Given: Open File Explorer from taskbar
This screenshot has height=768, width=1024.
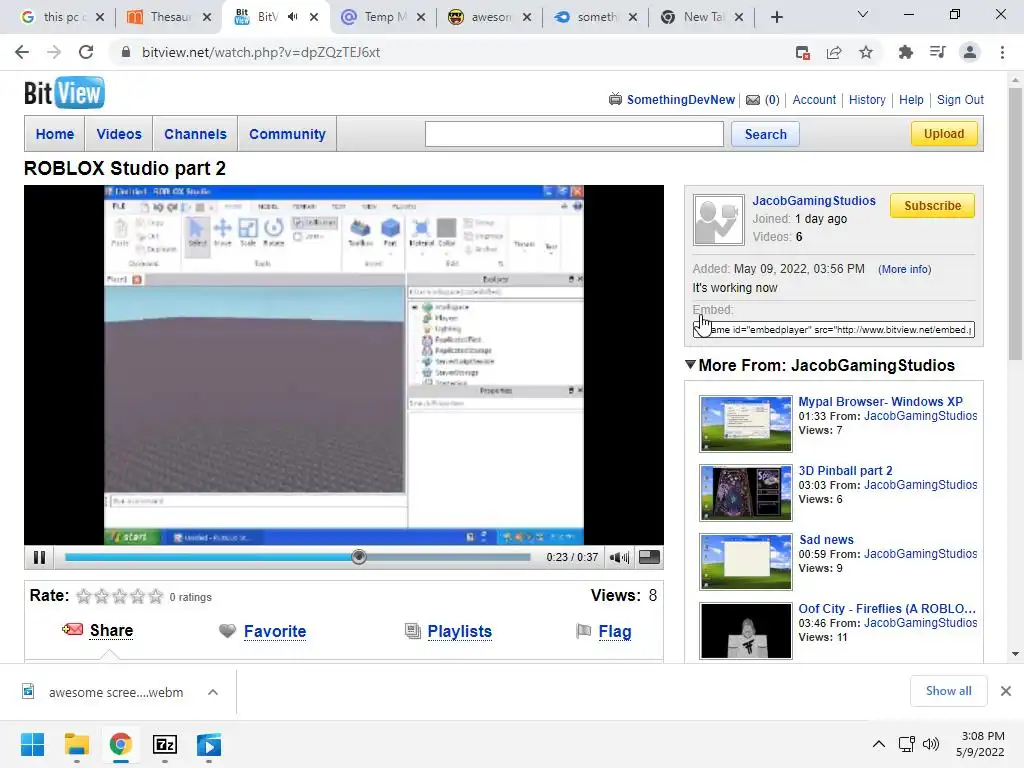Looking at the screenshot, I should click(x=76, y=744).
